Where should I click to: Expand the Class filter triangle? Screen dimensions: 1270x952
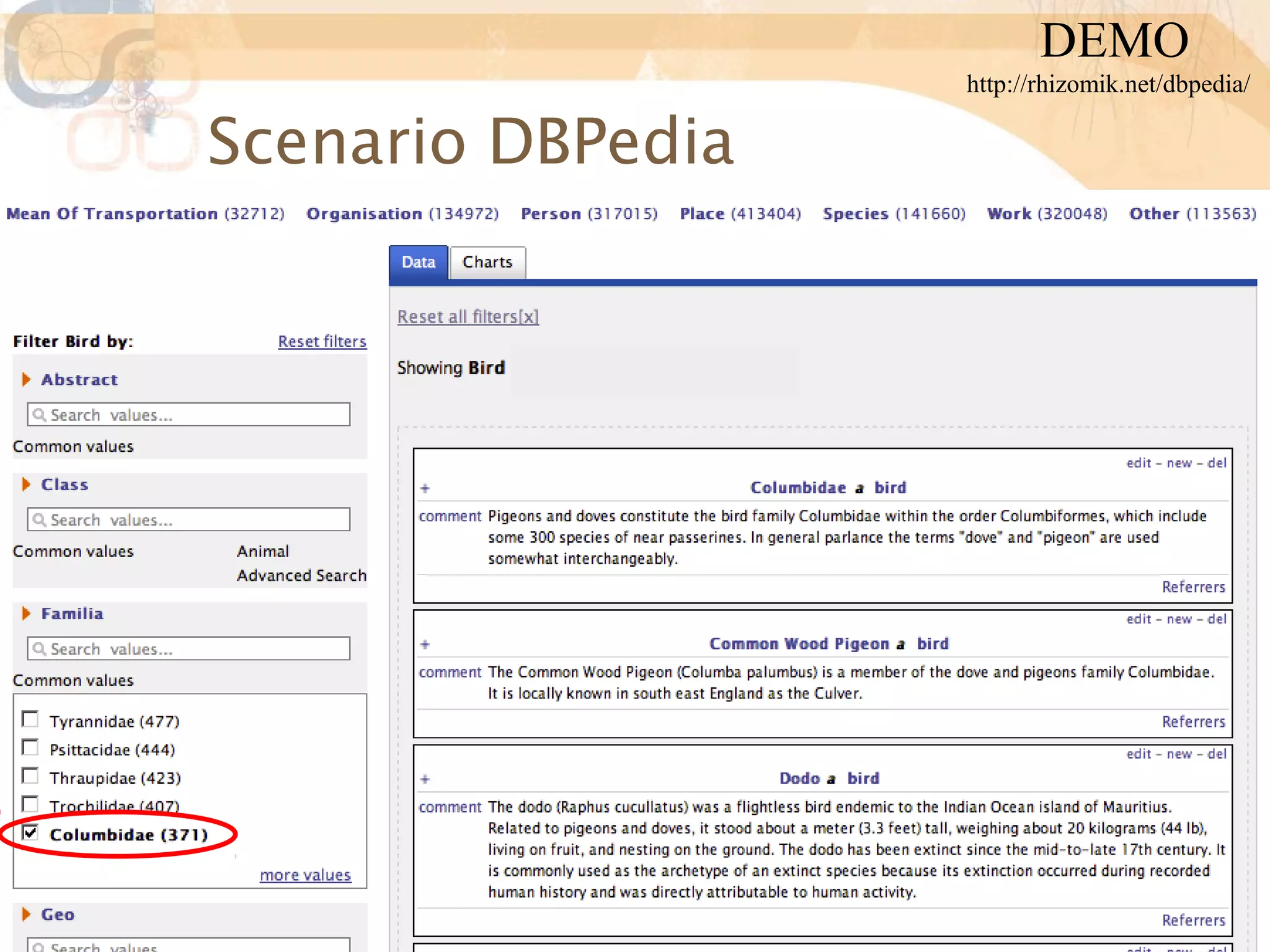[26, 484]
